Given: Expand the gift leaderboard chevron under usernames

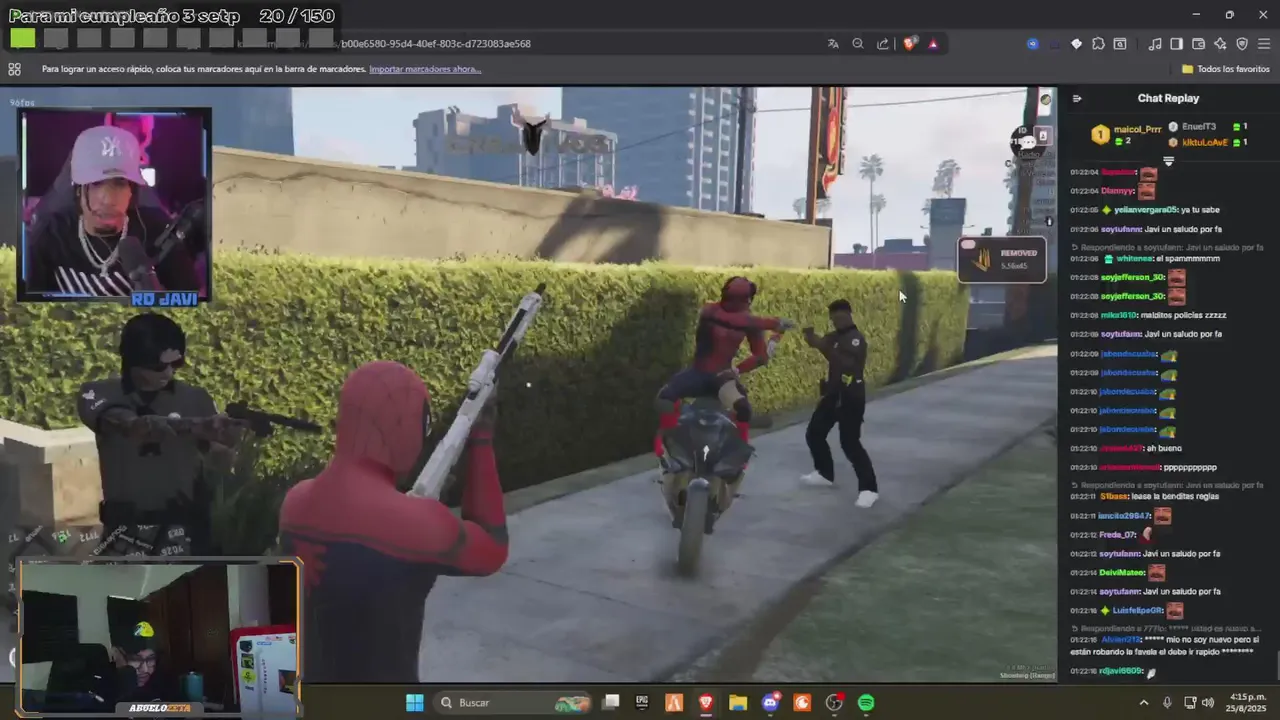Looking at the screenshot, I should 1168,161.
